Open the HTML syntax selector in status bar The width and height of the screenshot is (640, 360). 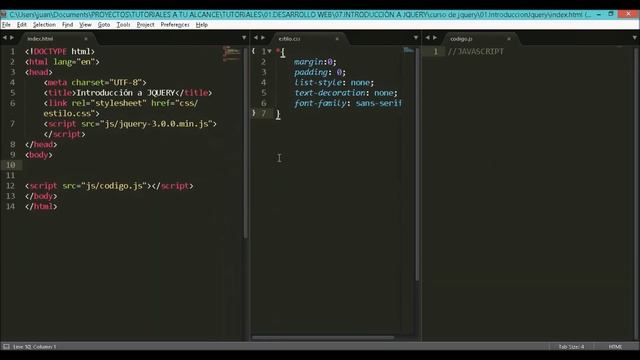click(615, 347)
